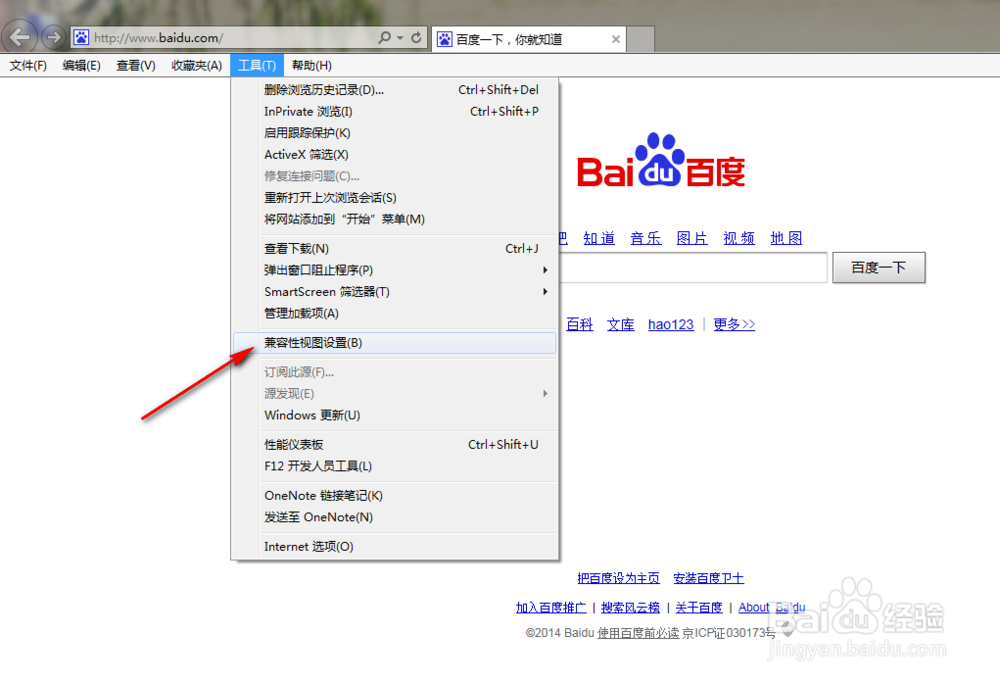1000x684 pixels.
Task: Click the 安装百度卫士 link
Action: 709,578
